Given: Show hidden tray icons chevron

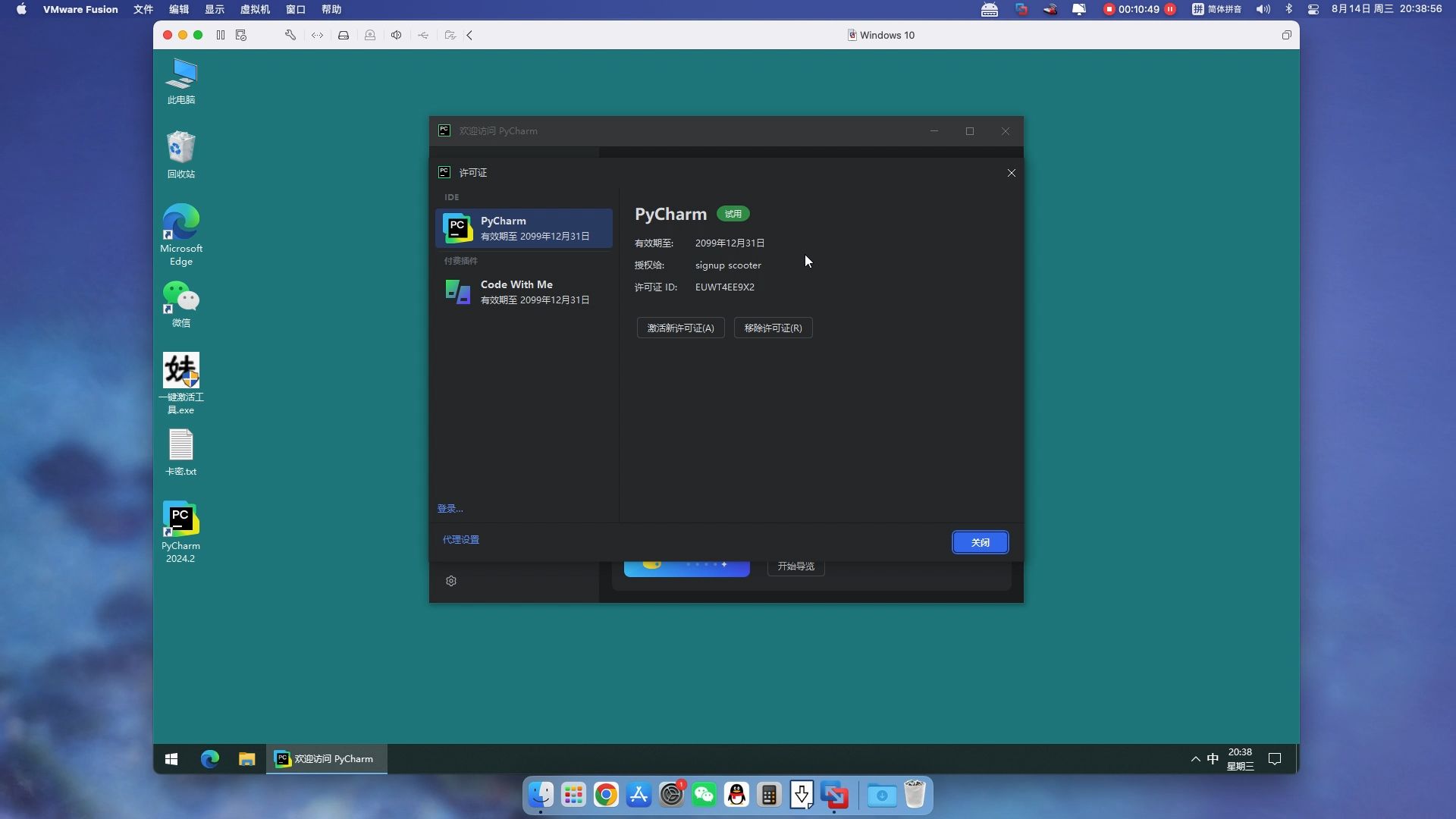Looking at the screenshot, I should [1195, 759].
